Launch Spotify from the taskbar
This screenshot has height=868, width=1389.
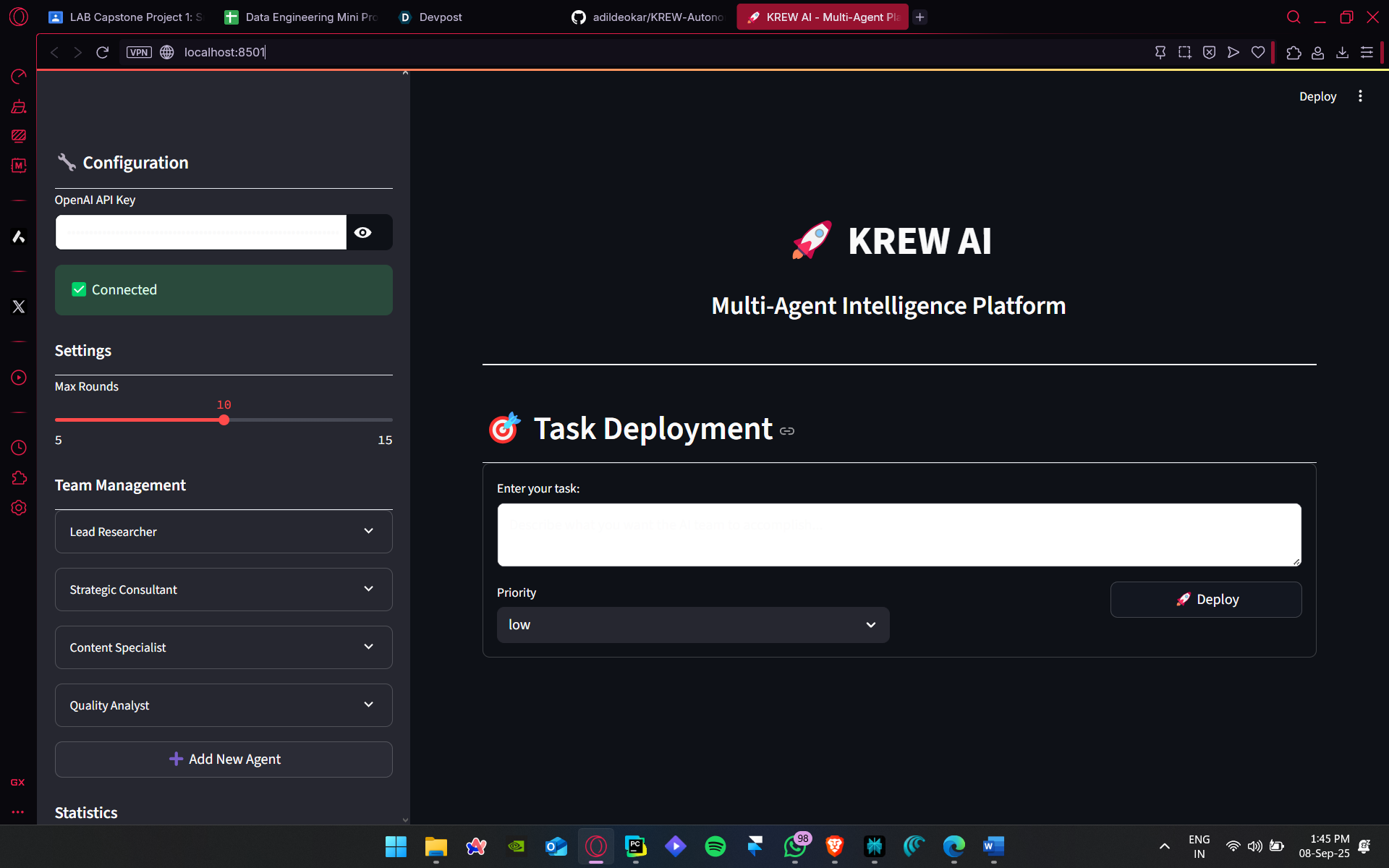(715, 846)
